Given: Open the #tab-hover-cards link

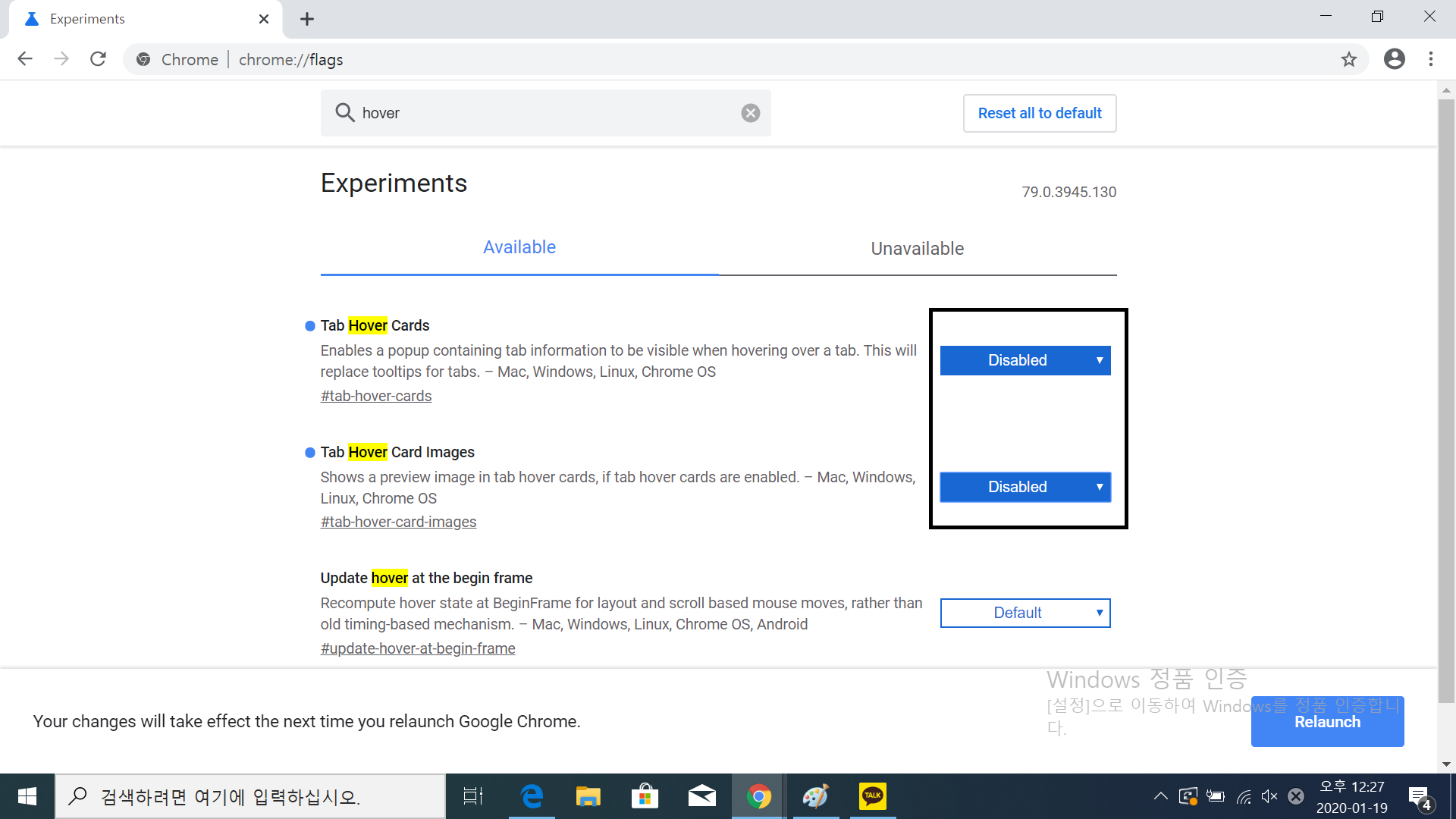Looking at the screenshot, I should tap(376, 396).
